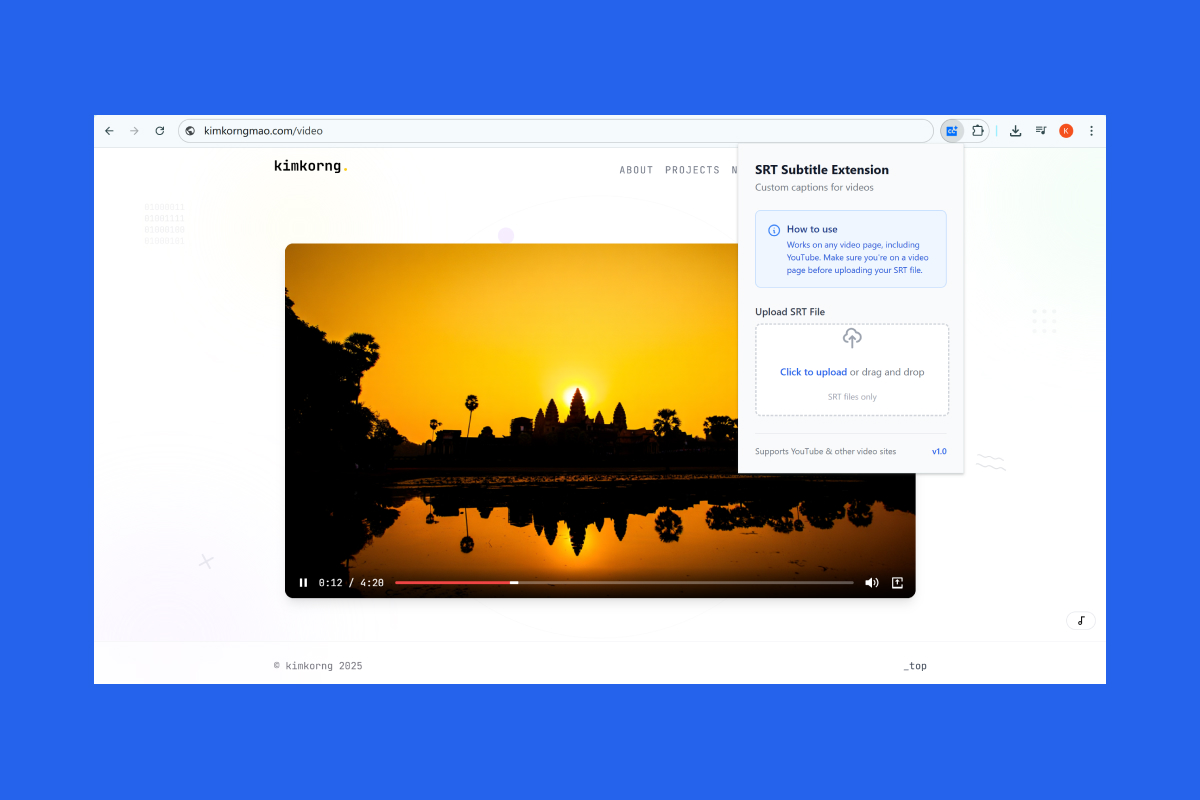Open the browser Extensions puzzle icon
This screenshot has height=800, width=1200.
(978, 131)
